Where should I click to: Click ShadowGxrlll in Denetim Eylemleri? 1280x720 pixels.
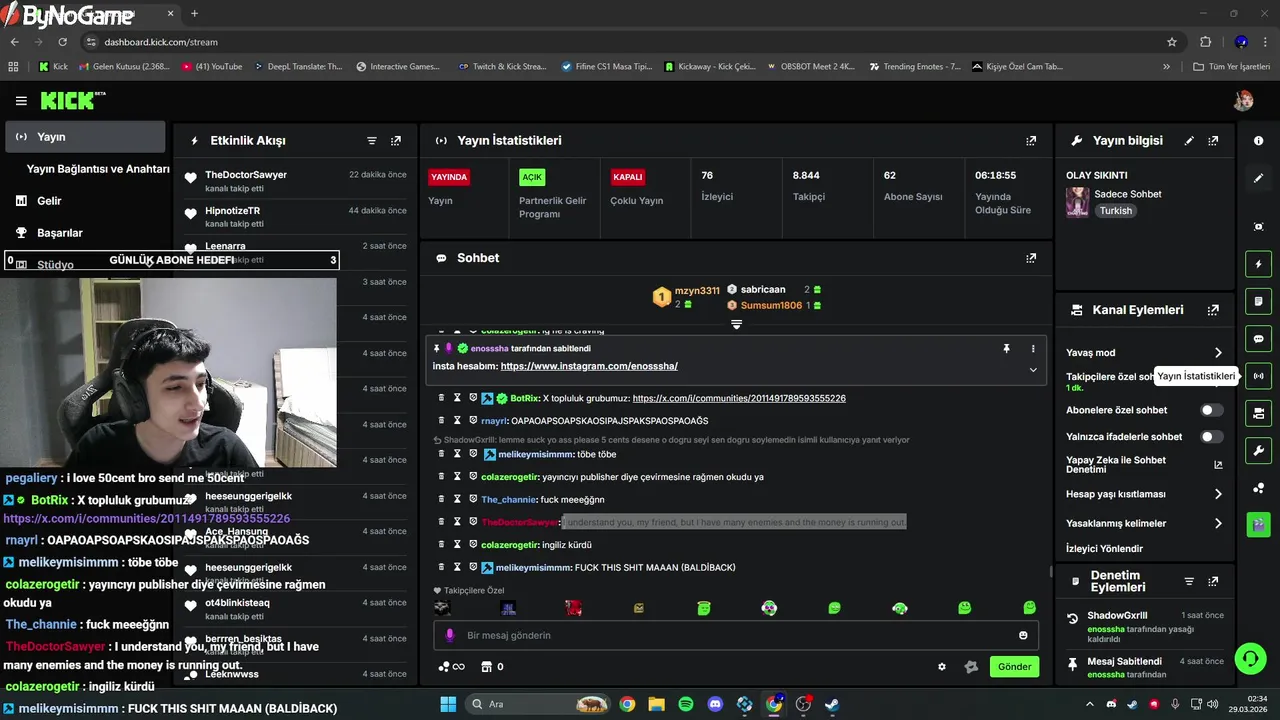coord(1117,615)
